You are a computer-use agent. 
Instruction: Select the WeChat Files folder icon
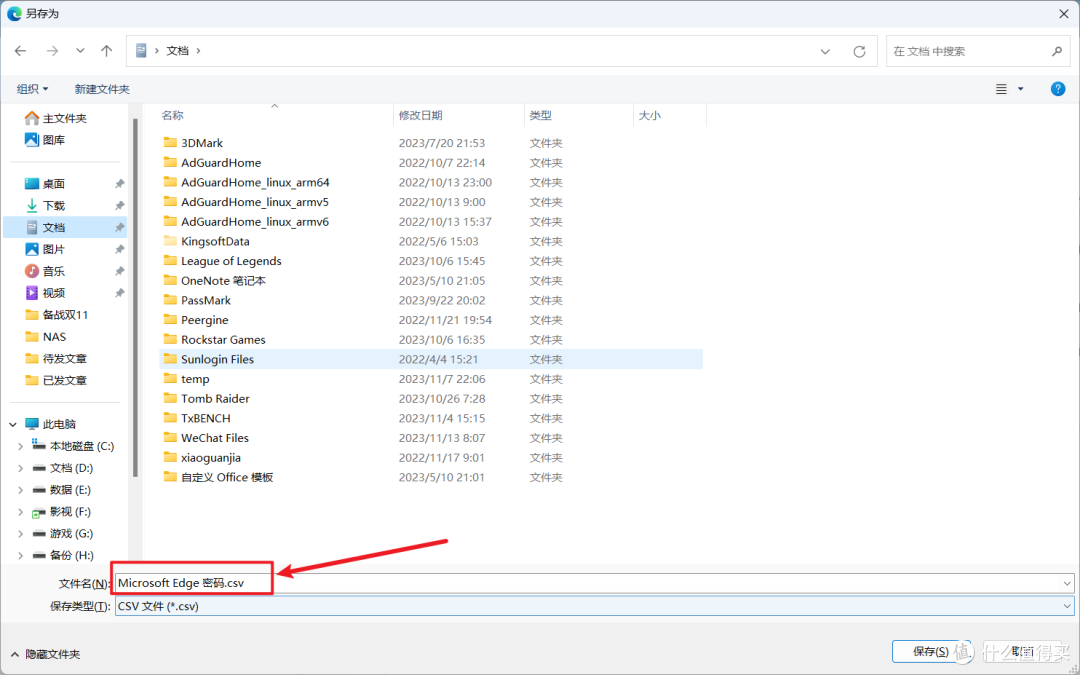(170, 437)
